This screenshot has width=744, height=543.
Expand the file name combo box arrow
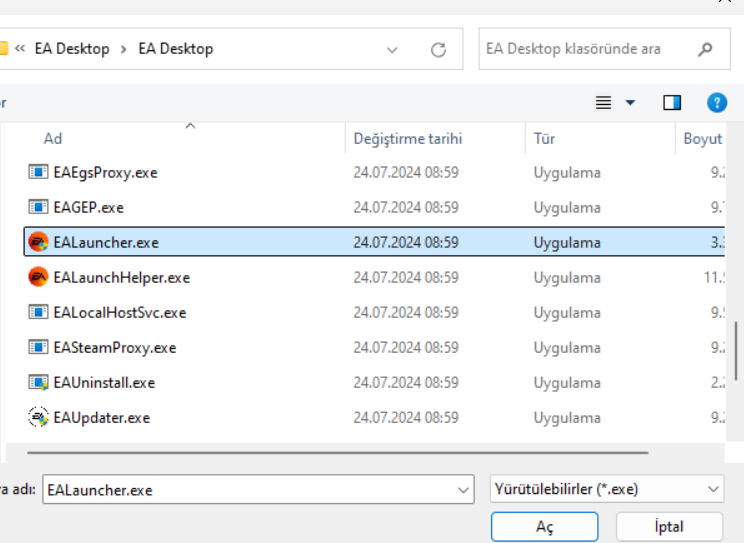click(463, 490)
